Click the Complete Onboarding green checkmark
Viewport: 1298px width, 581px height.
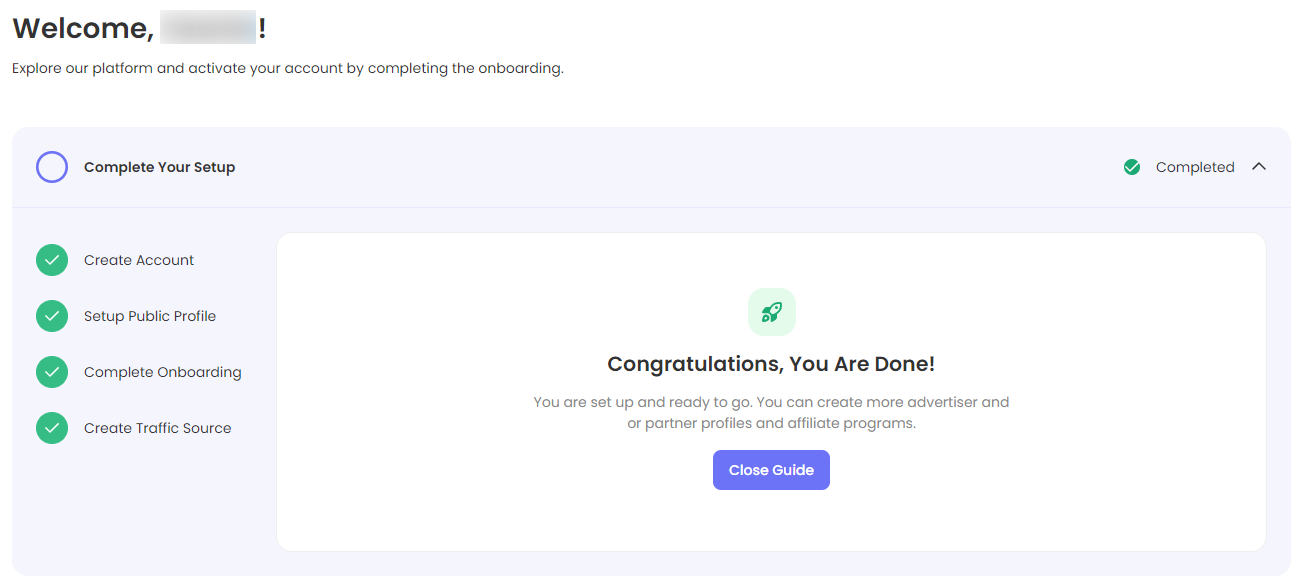(x=52, y=372)
